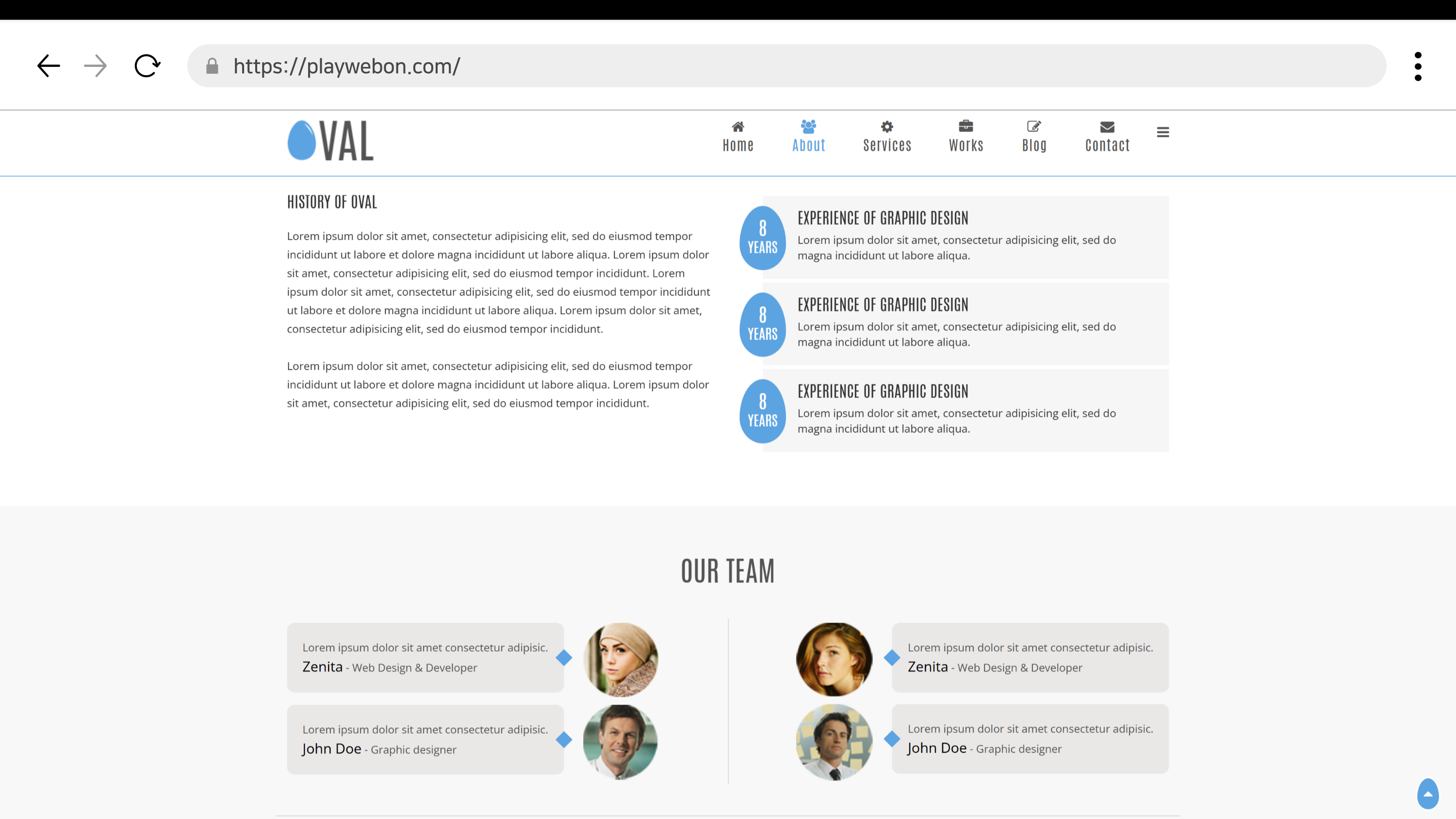Open the Services nav item
This screenshot has width=1456, height=819.
click(887, 137)
